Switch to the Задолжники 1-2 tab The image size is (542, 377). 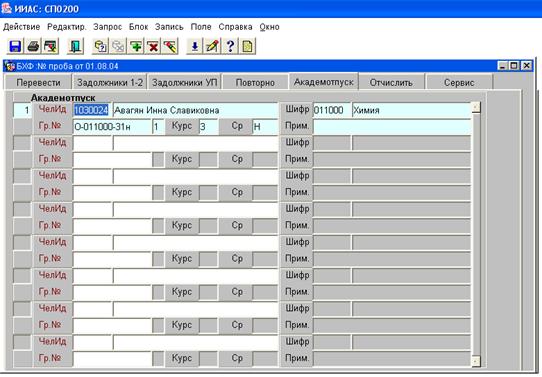tap(110, 83)
